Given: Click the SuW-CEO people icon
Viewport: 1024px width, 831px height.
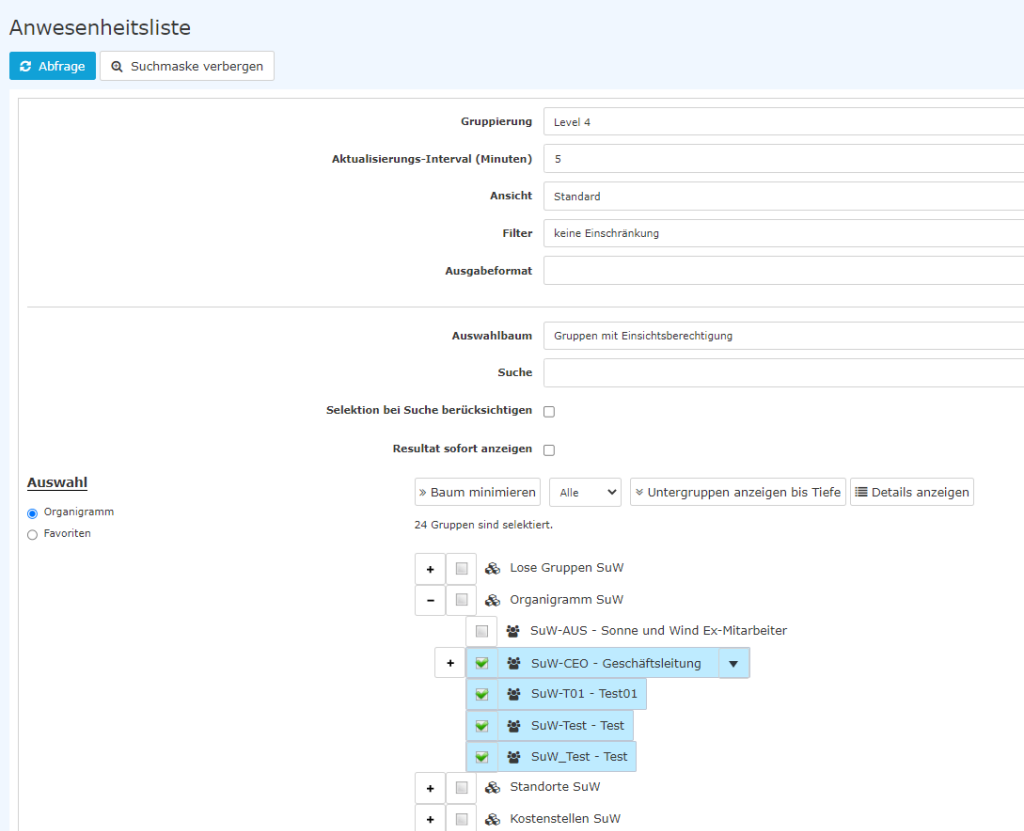Looking at the screenshot, I should pyautogui.click(x=514, y=663).
